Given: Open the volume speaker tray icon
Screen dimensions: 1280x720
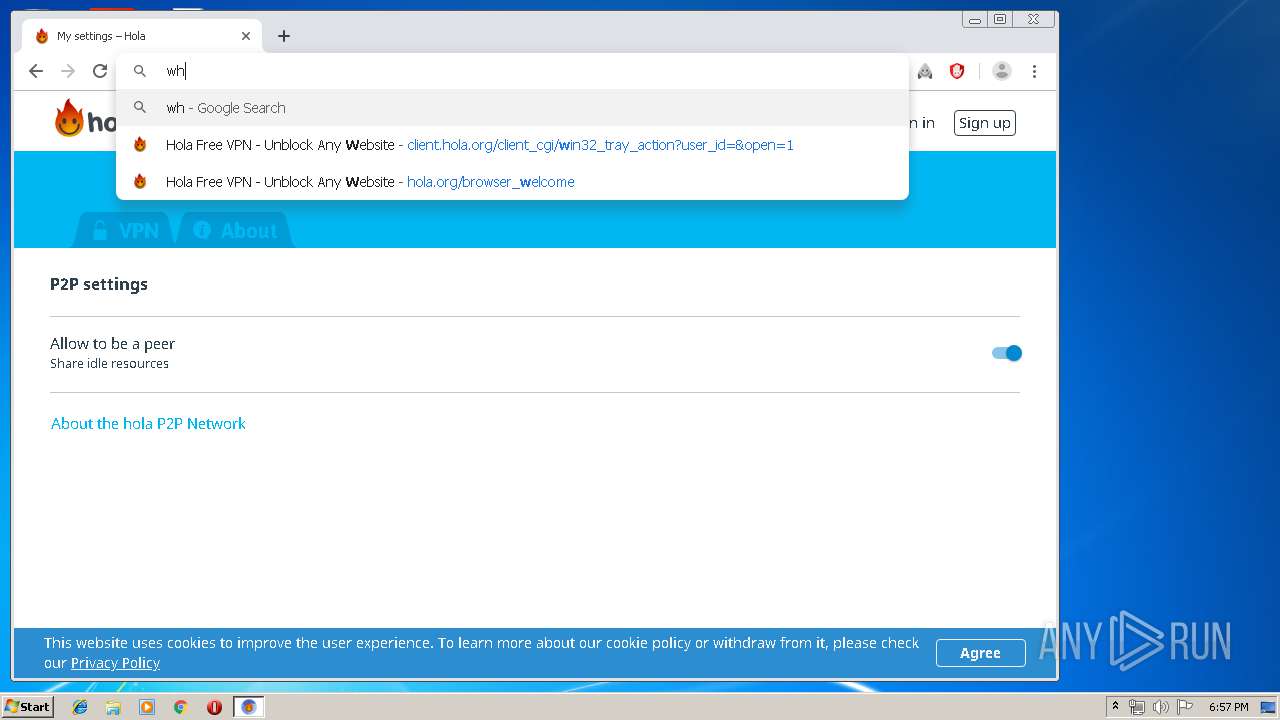Looking at the screenshot, I should pyautogui.click(x=1160, y=707).
